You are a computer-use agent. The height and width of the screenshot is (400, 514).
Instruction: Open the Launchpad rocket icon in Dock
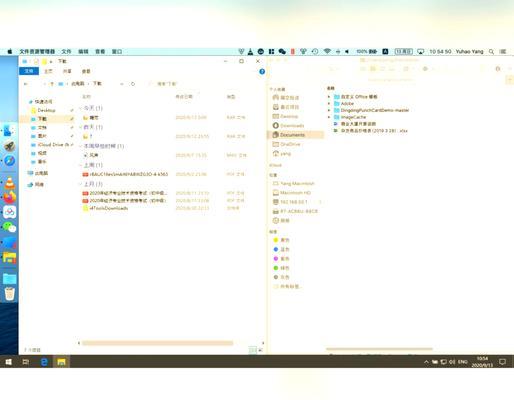click(x=9, y=146)
